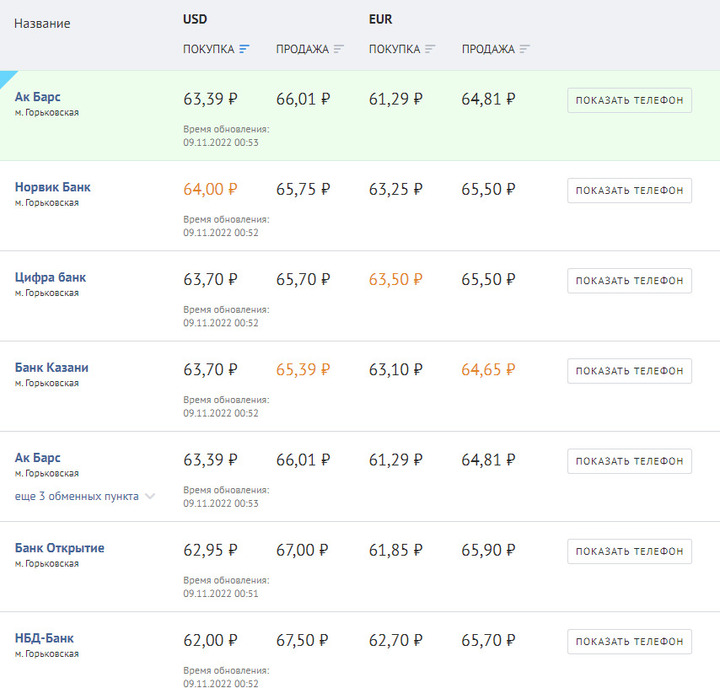
Task: Sort by USD Продажа sort icon
Action: [339, 49]
